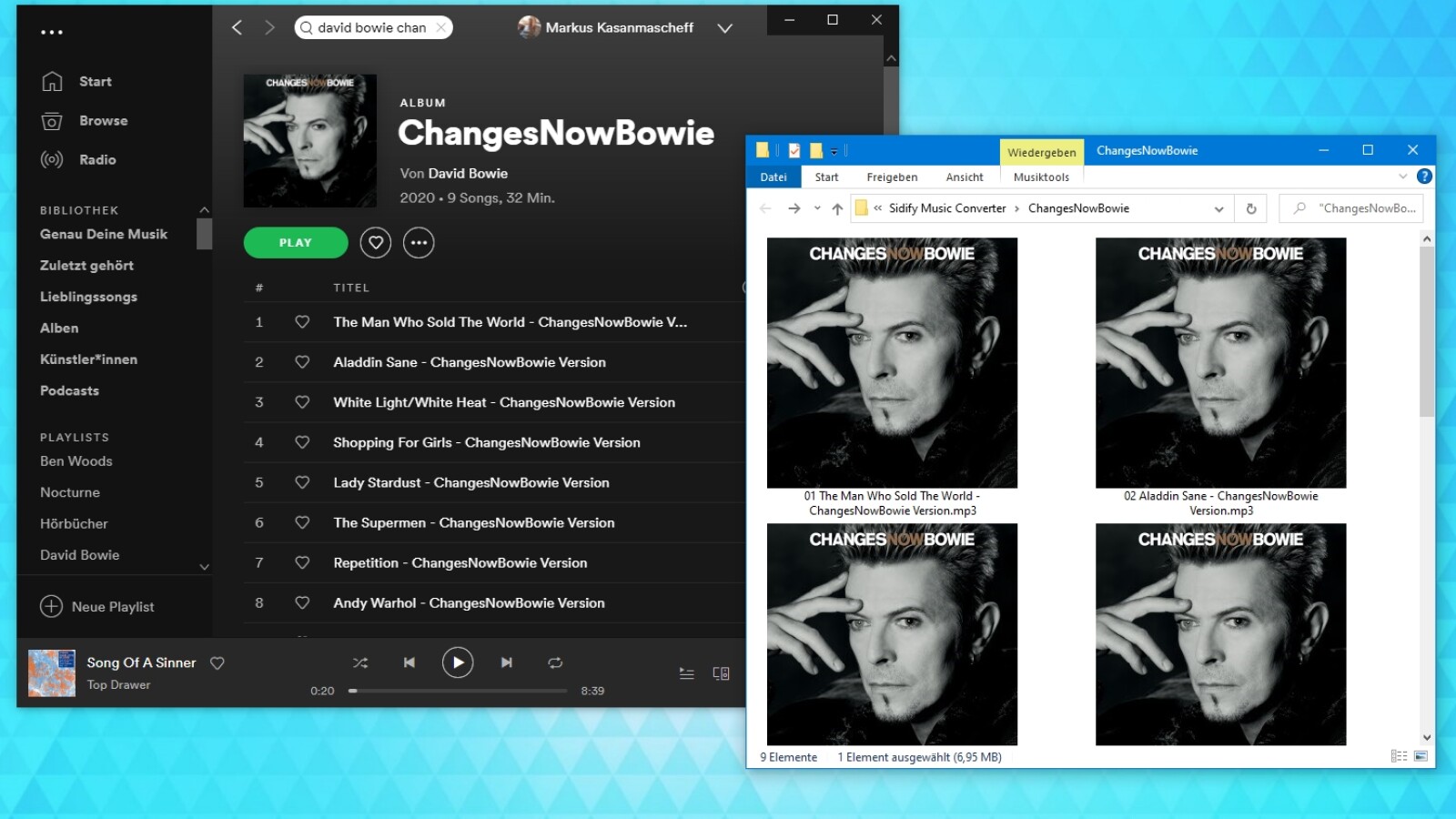Viewport: 1456px width, 819px height.
Task: Like Andy Warhol track
Action: click(302, 602)
